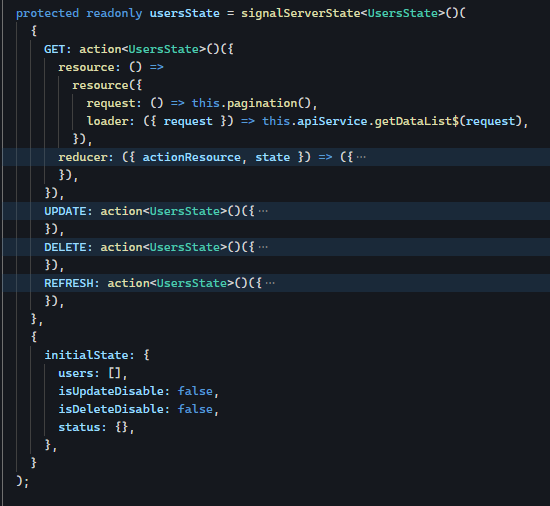
Task: Click the GET property key
Action: [x=54, y=49]
